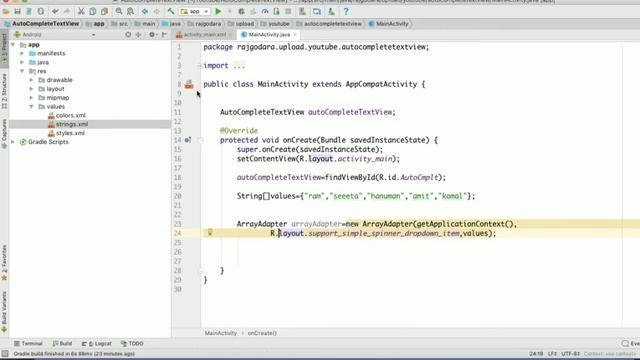The height and width of the screenshot is (360, 640).
Task: Open the Terminal tool window
Action: (x=28, y=344)
